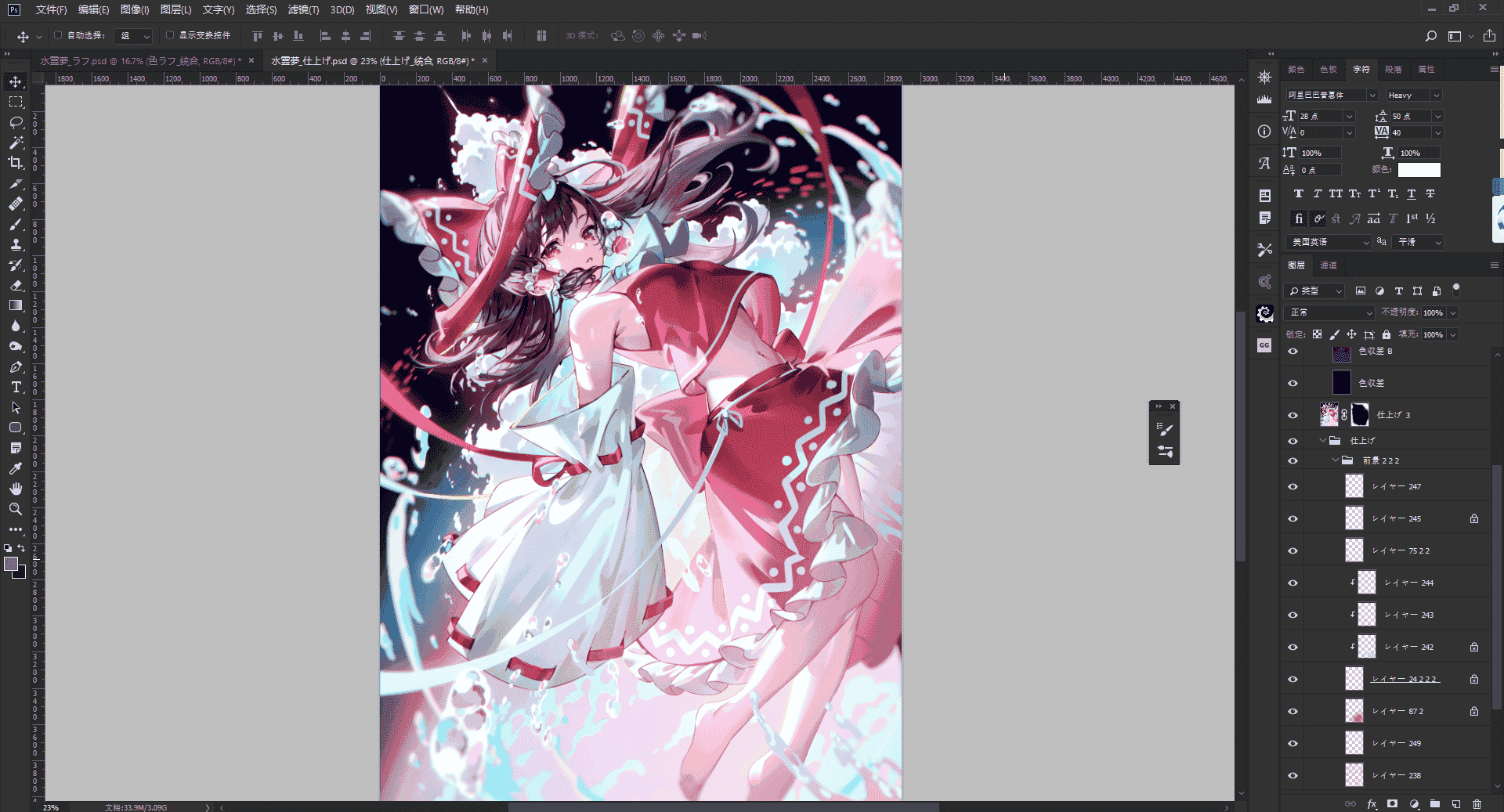This screenshot has width=1504, height=812.
Task: Create a new group with folder icon
Action: (1435, 804)
